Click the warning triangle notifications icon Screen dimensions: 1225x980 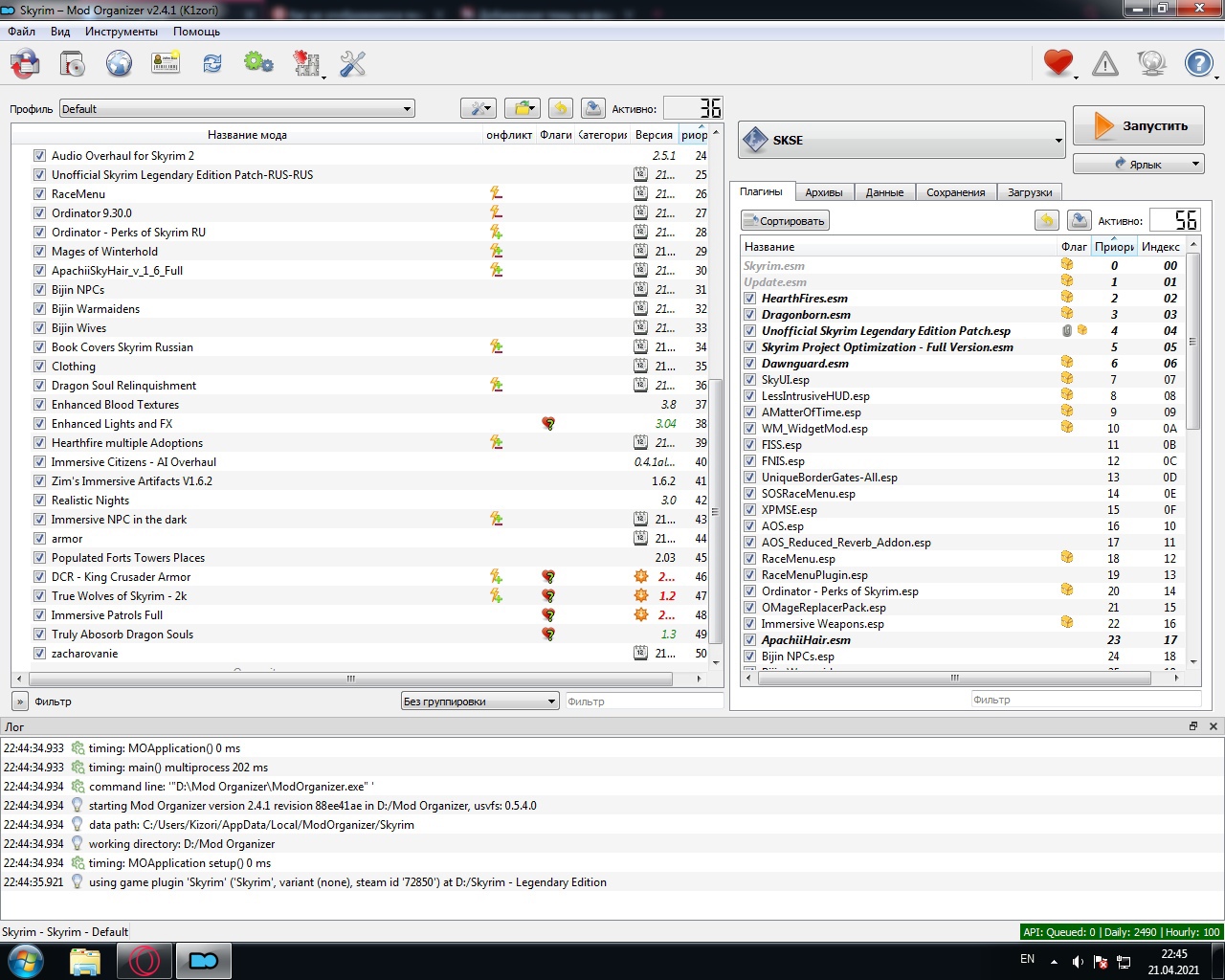1105,64
